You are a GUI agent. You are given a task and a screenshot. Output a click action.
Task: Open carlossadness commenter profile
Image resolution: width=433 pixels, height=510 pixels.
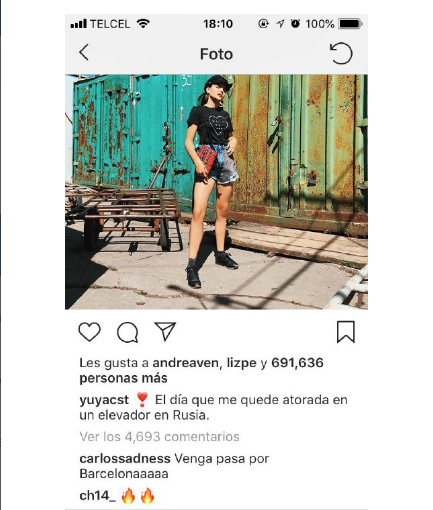click(125, 459)
